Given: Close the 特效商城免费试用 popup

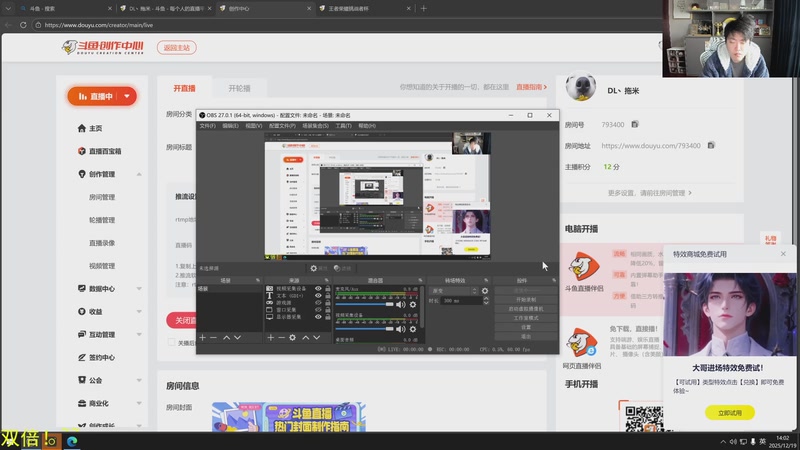Looking at the screenshot, I should coord(783,254).
